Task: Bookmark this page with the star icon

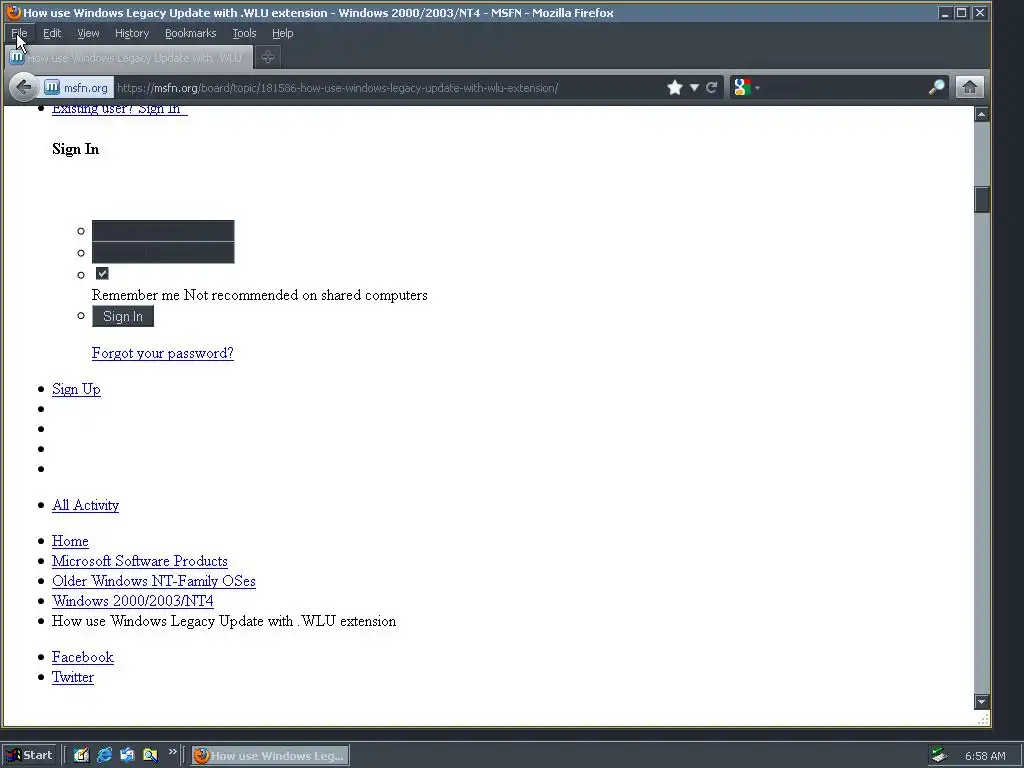Action: click(x=675, y=88)
